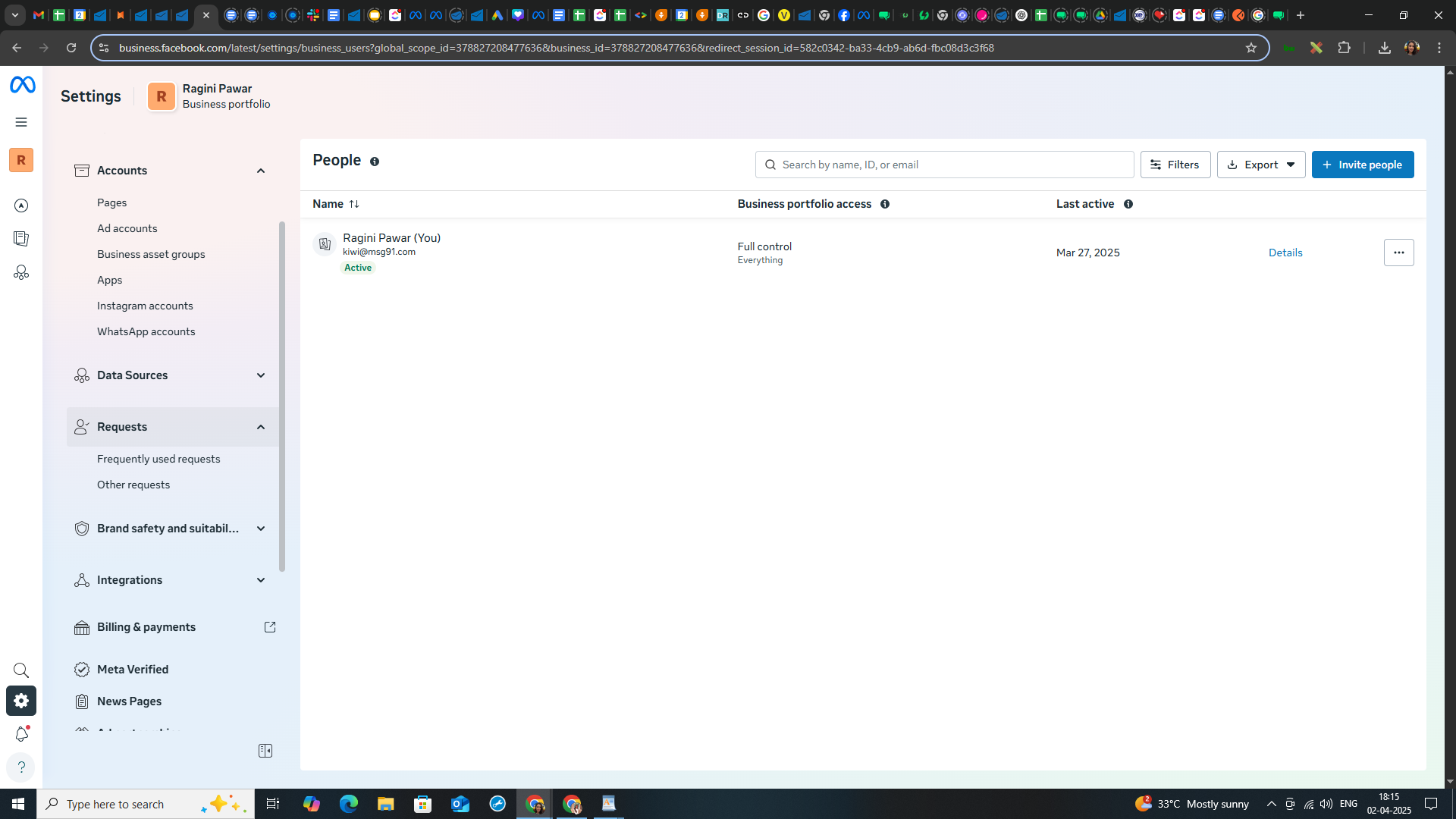Click the Billing & payments external link icon
Viewport: 1456px width, 819px height.
pos(270,627)
